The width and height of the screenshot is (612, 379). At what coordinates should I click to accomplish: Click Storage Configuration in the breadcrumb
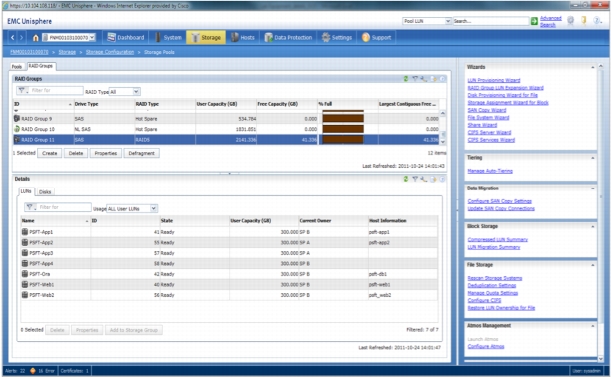[x=110, y=52]
